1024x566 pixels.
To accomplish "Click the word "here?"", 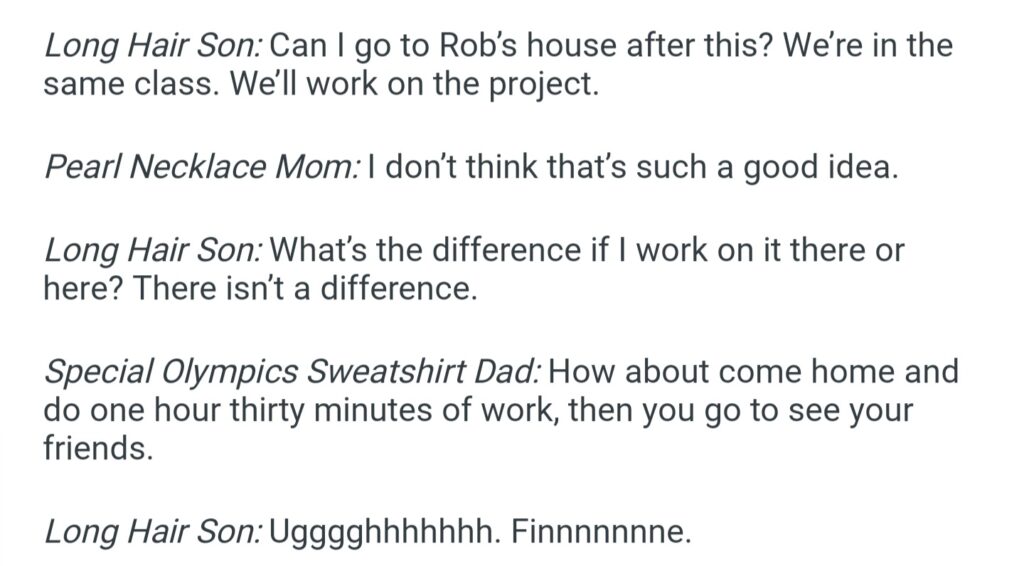I will pos(83,288).
